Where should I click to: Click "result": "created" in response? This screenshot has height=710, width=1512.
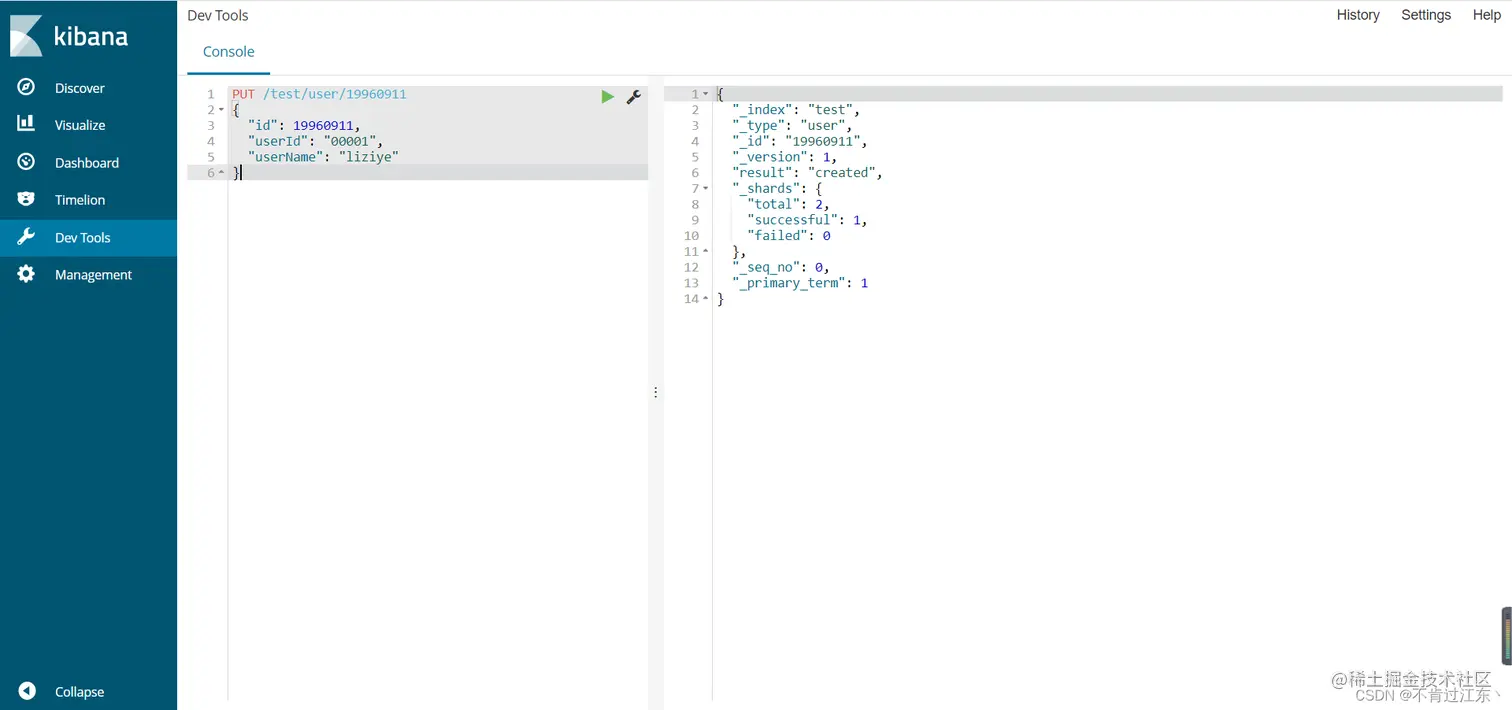click(x=808, y=173)
